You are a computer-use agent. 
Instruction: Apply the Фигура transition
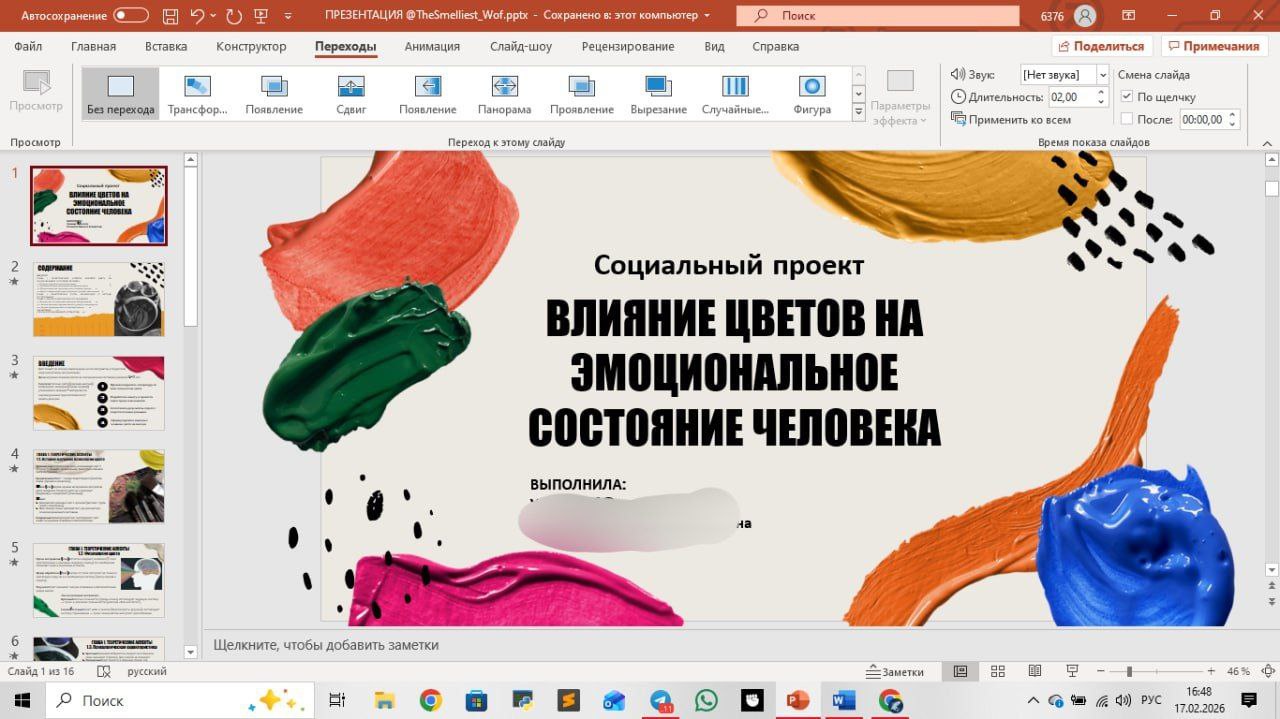pos(812,94)
